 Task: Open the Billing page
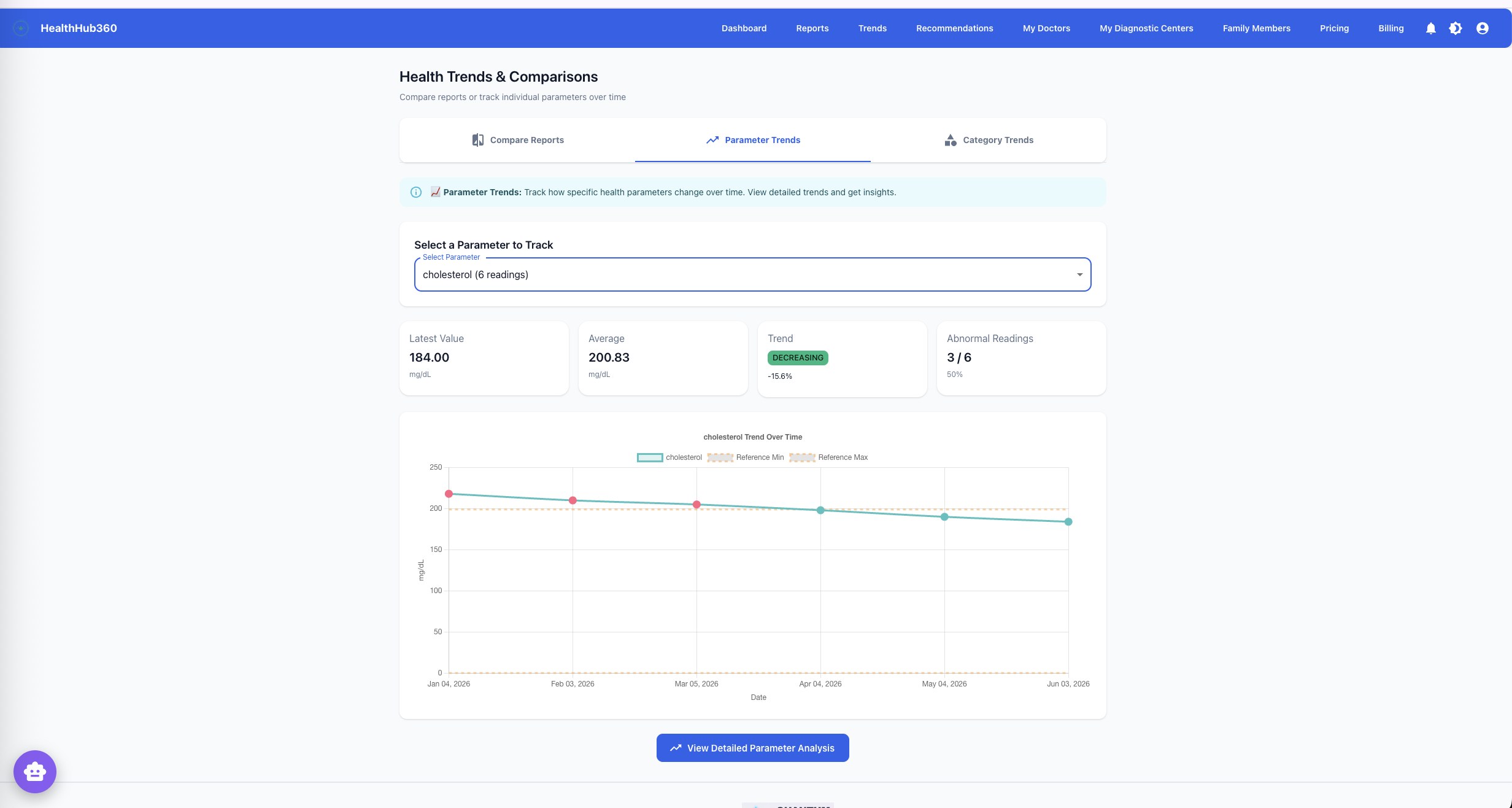1390,28
